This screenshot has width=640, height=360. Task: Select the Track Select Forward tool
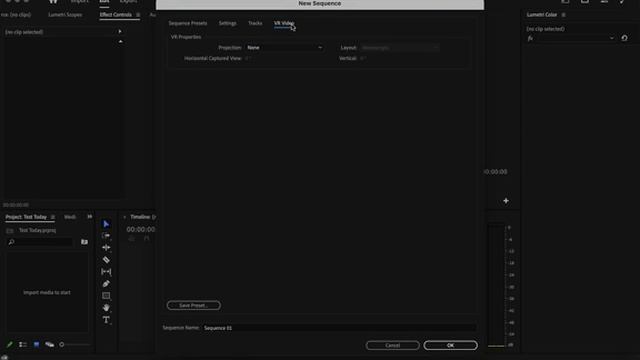coord(106,236)
